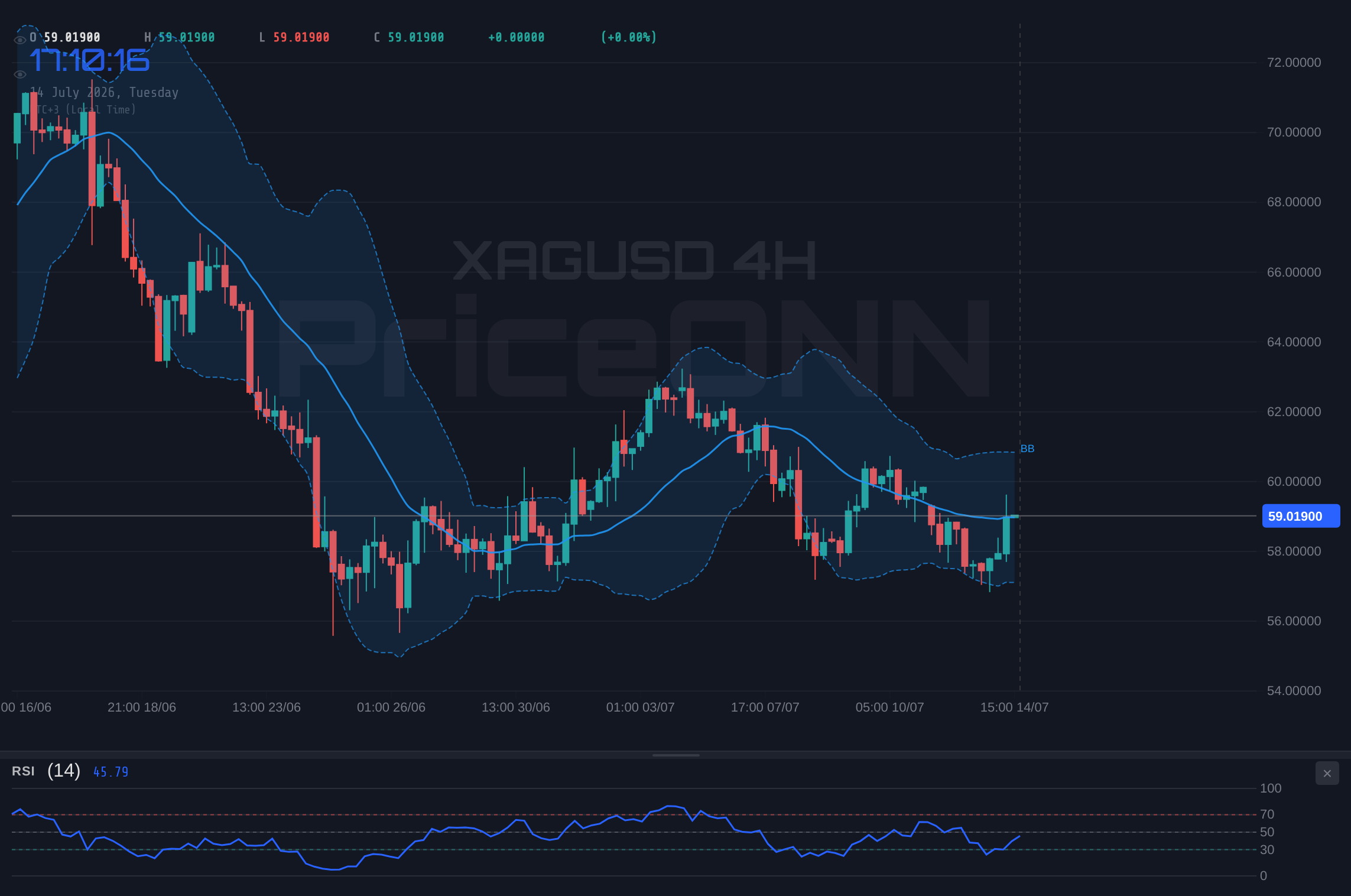Click the 62.00000 price axis label

[x=1294, y=412]
